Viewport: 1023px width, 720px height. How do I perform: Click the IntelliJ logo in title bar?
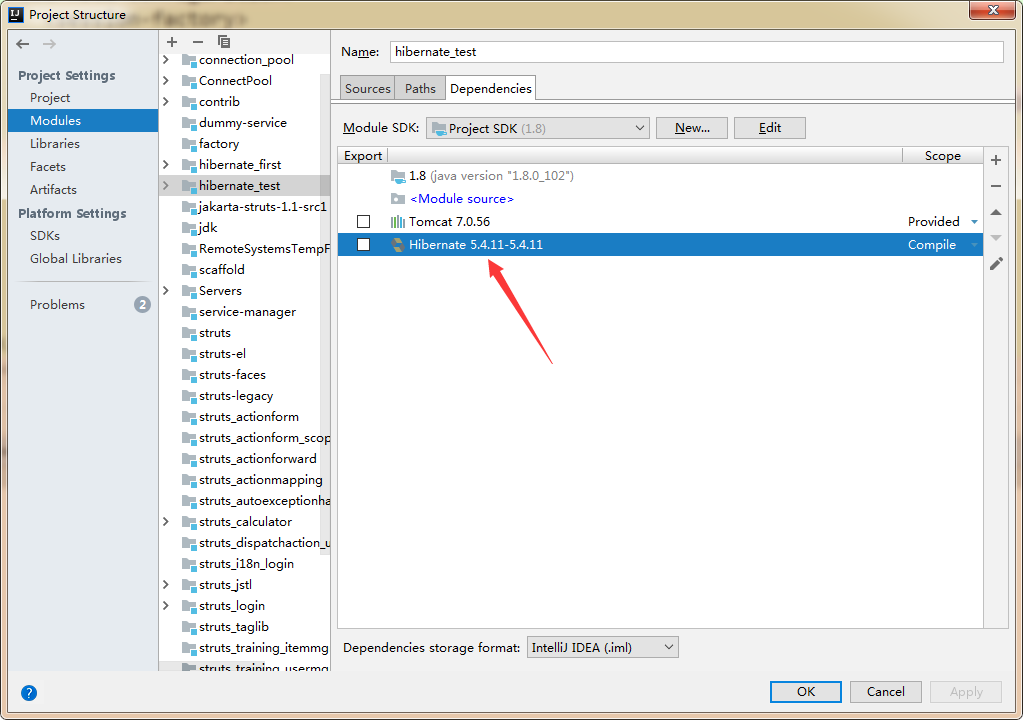pyautogui.click(x=16, y=14)
